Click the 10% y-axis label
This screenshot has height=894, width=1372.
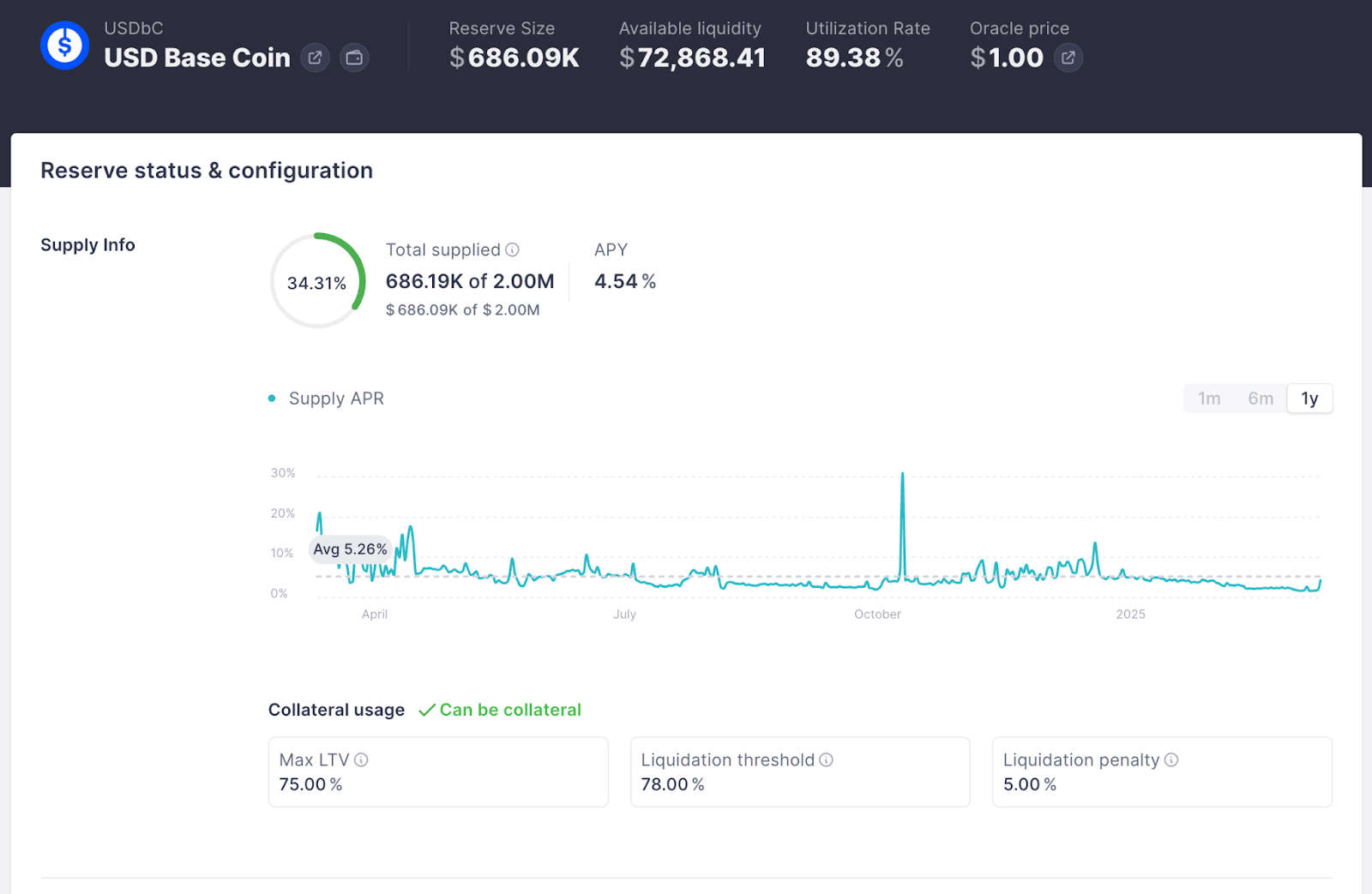tap(282, 553)
